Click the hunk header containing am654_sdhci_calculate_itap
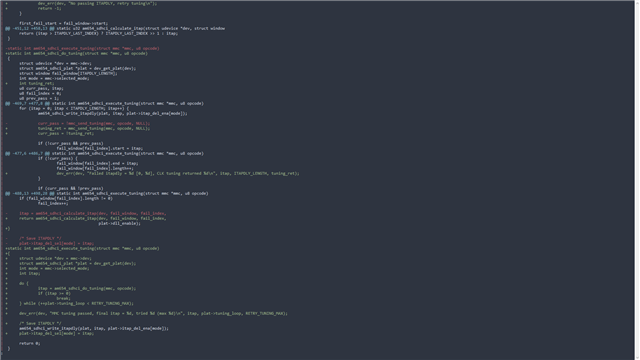Screen dimensions: 640x360 [x=115, y=28]
